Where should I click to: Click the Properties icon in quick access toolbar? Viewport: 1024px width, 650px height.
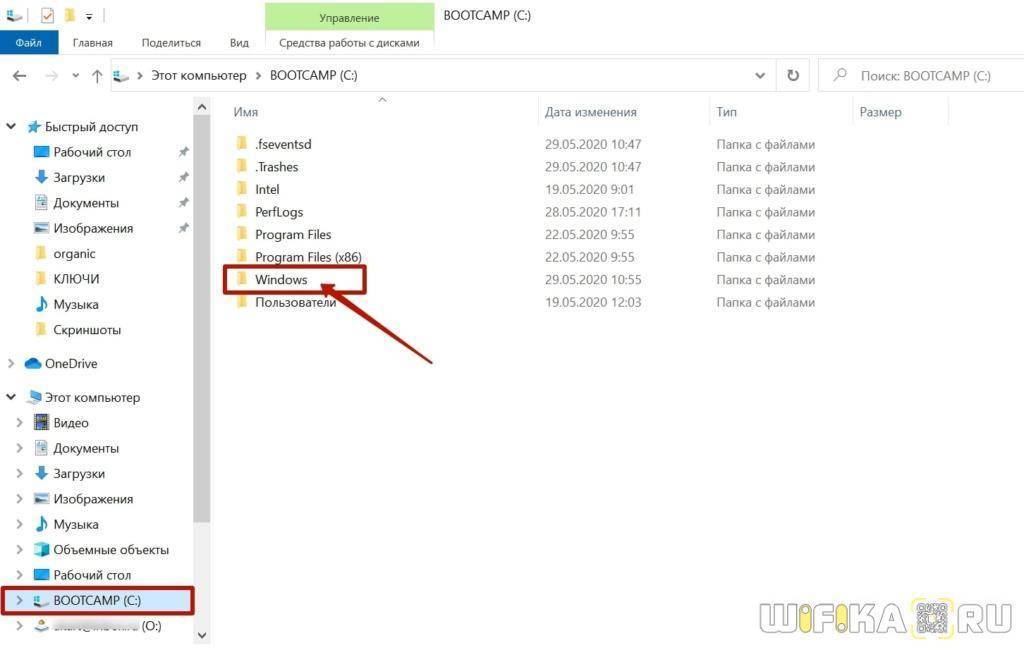(47, 16)
